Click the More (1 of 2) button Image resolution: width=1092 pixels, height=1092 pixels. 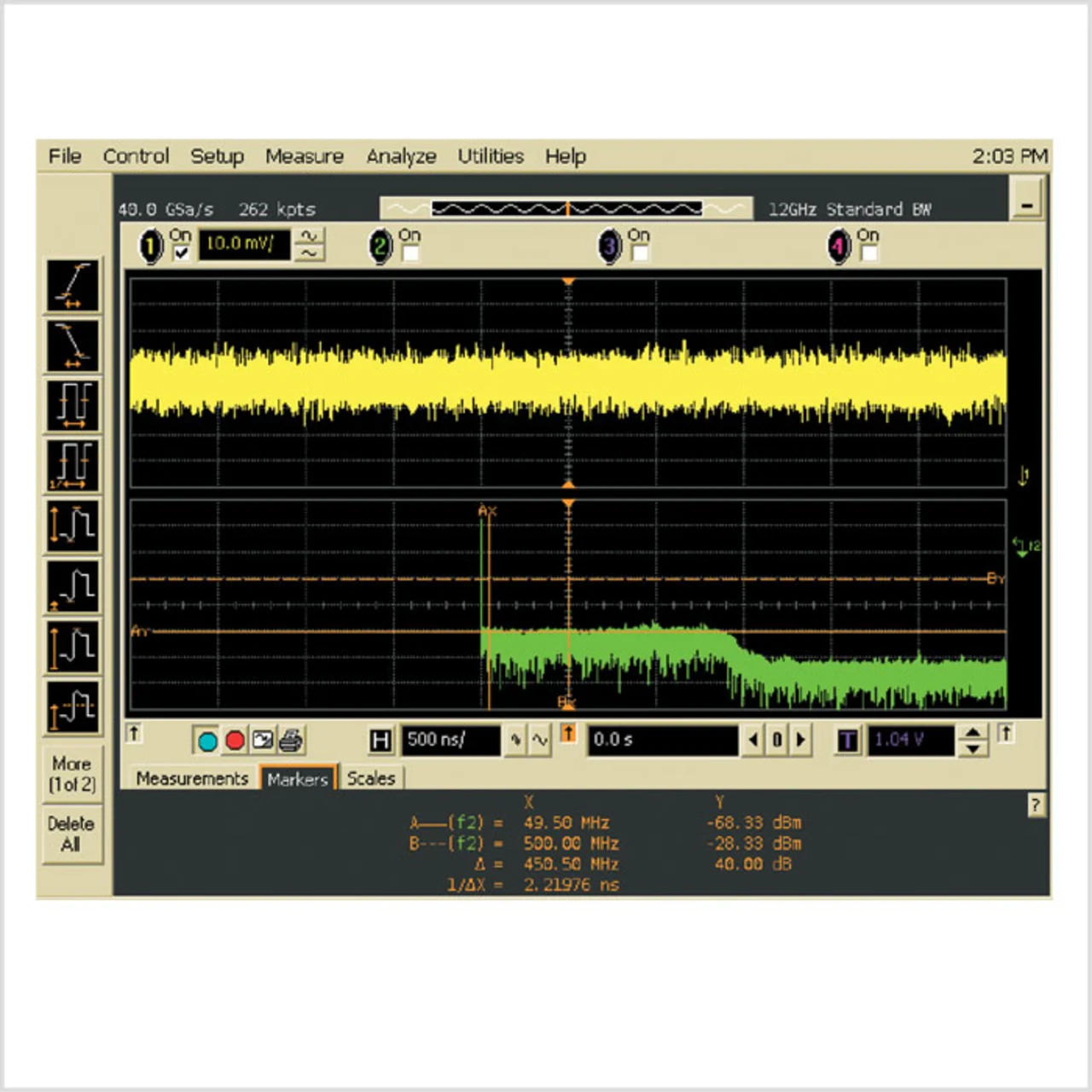[72, 774]
